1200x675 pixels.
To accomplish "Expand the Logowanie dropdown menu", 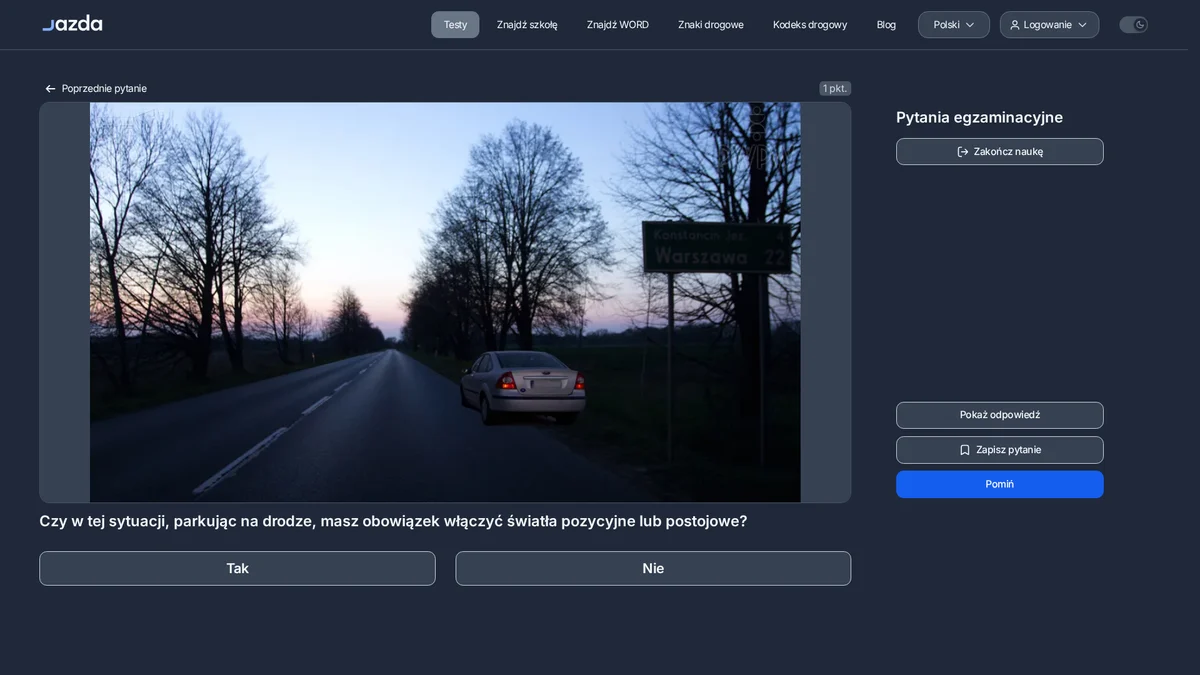I will click(1049, 25).
